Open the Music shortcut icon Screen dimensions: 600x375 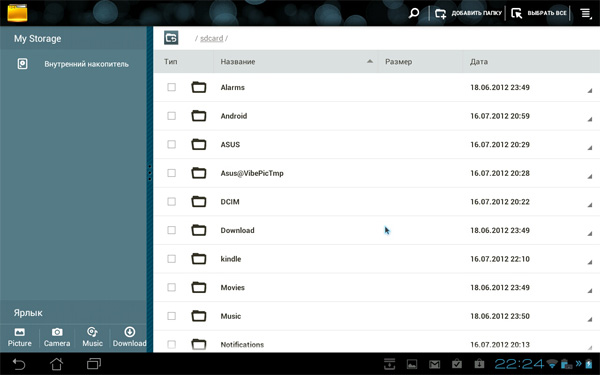click(x=92, y=332)
